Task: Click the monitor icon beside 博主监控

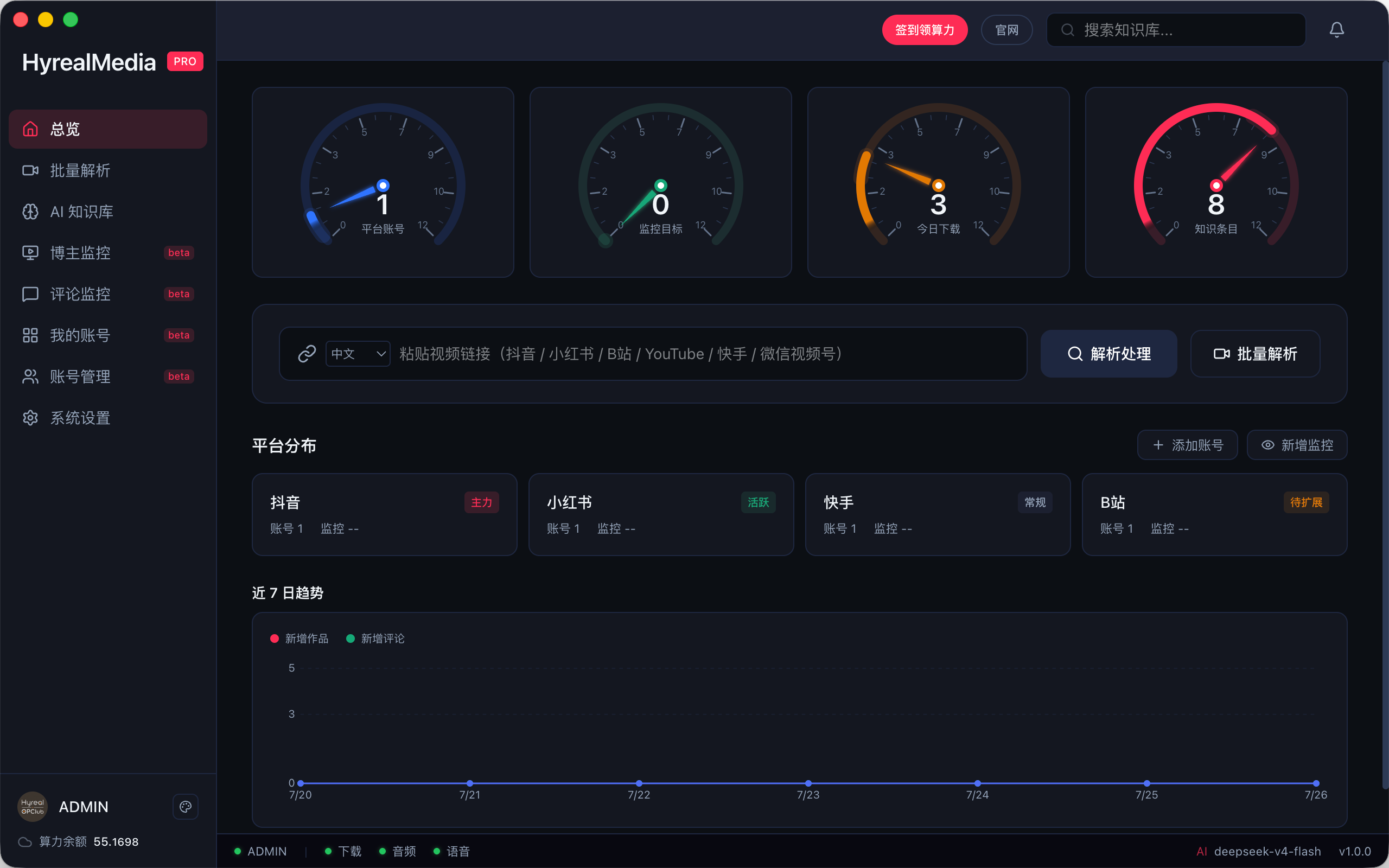Action: 30,253
